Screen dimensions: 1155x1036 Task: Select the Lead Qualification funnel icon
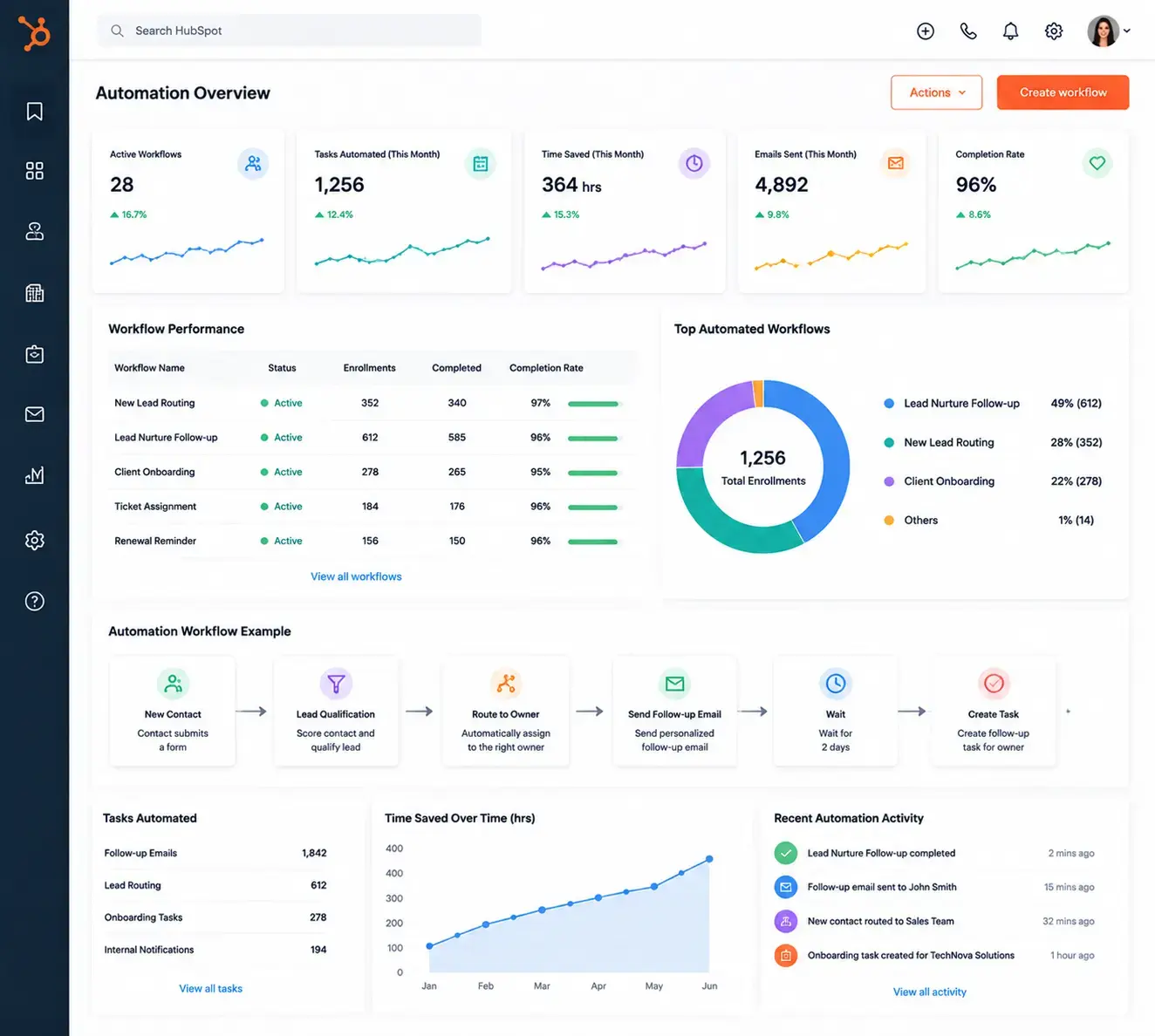pyautogui.click(x=336, y=684)
